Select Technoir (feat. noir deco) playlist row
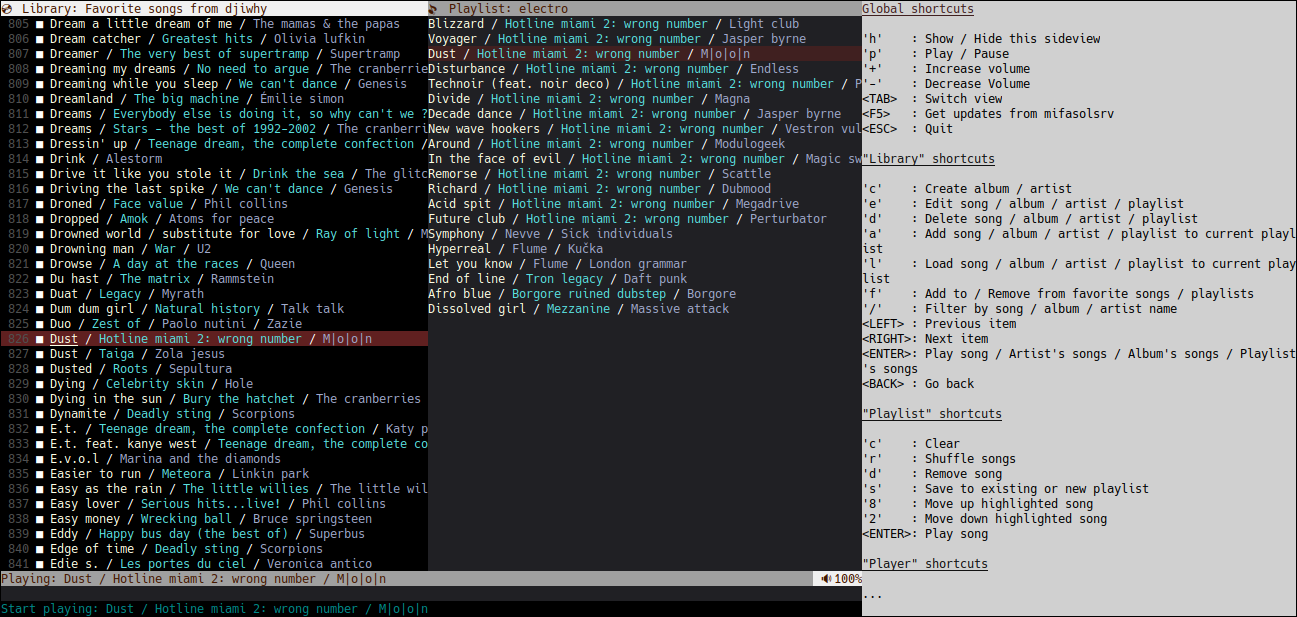The height and width of the screenshot is (617, 1297). 645,84
